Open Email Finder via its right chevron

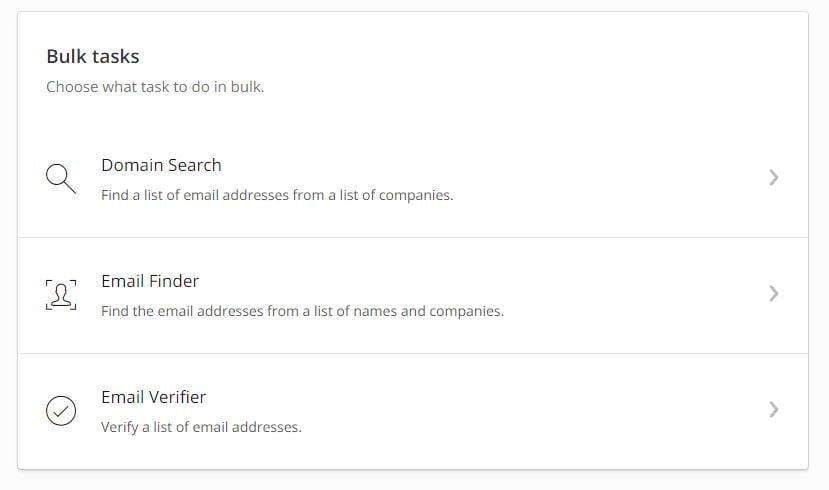click(x=773, y=293)
